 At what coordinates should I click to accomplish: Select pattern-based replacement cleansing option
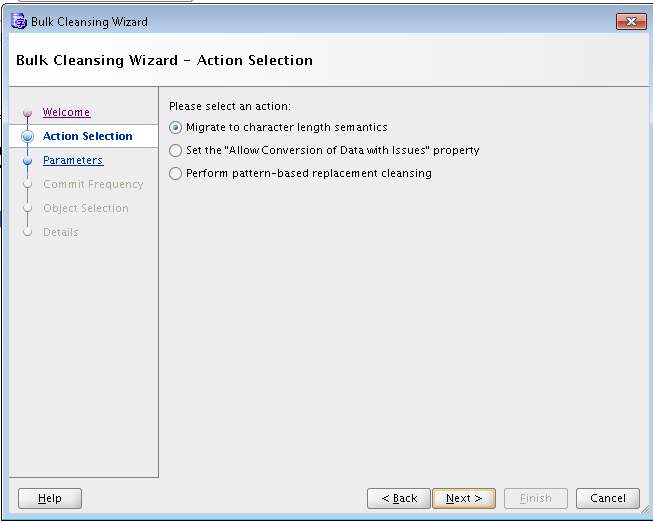click(x=177, y=174)
